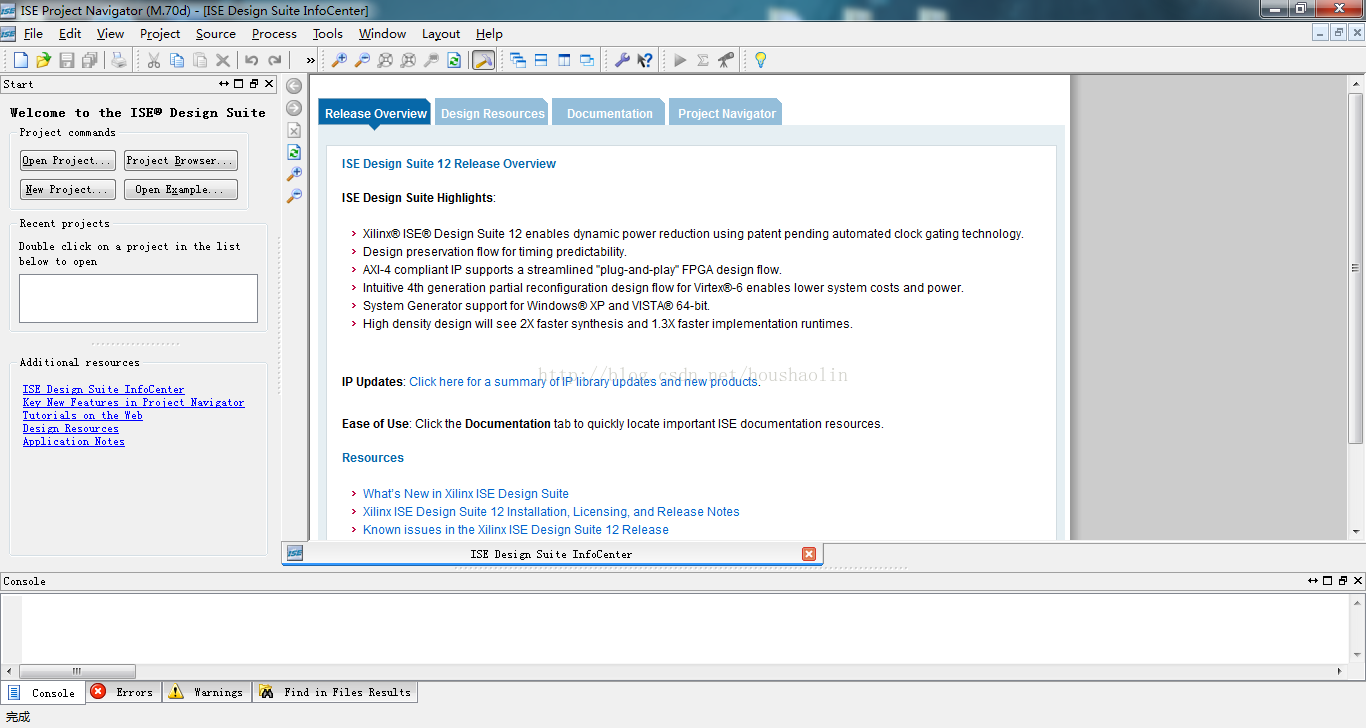This screenshot has height=728, width=1366.
Task: Click the Tile Horizontally windows icon
Action: click(x=541, y=60)
